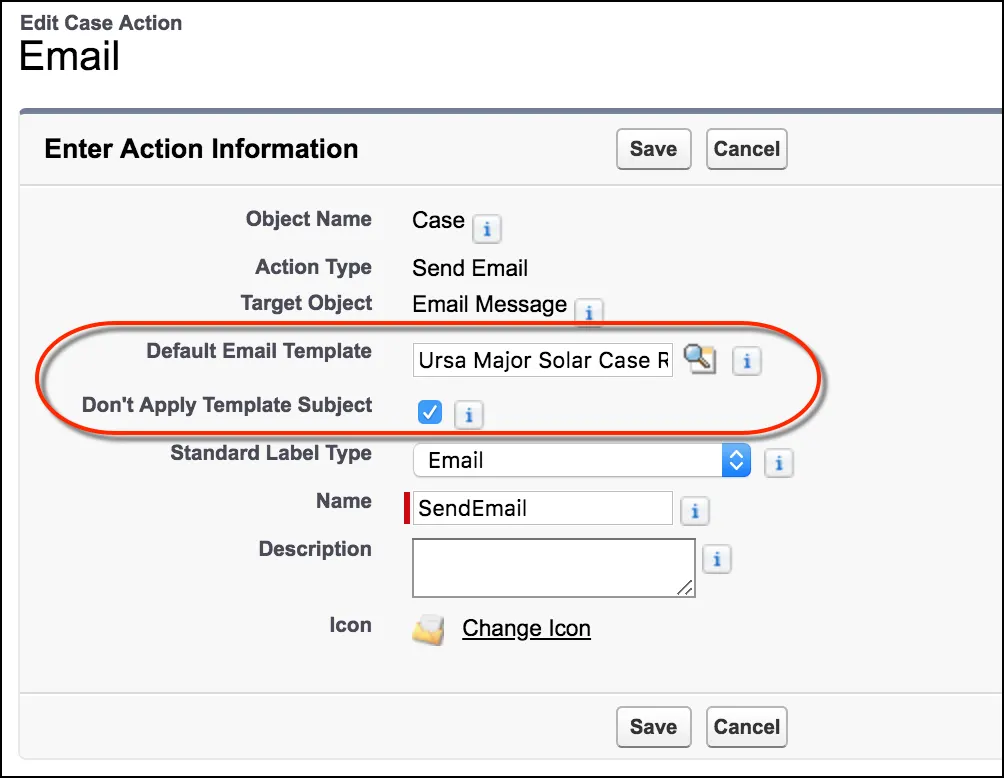Click the Name field containing SendEmail

pyautogui.click(x=543, y=508)
